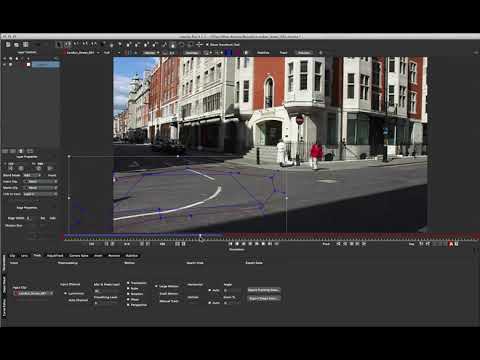Image resolution: width=480 pixels, height=360 pixels.
Task: Select the Large Motion radio button
Action: pos(156,286)
